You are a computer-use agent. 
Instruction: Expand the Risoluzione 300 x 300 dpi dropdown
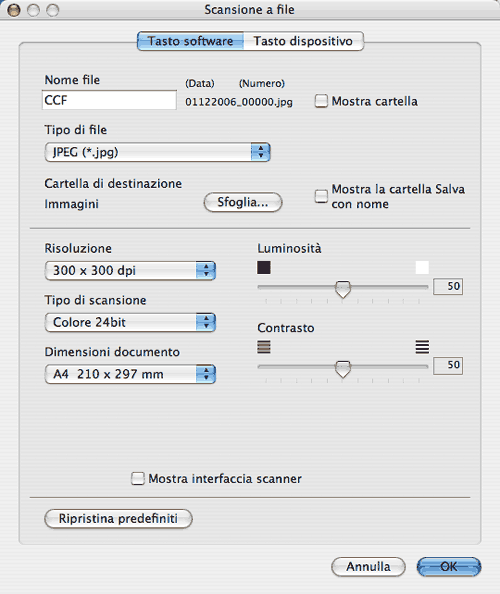click(130, 270)
